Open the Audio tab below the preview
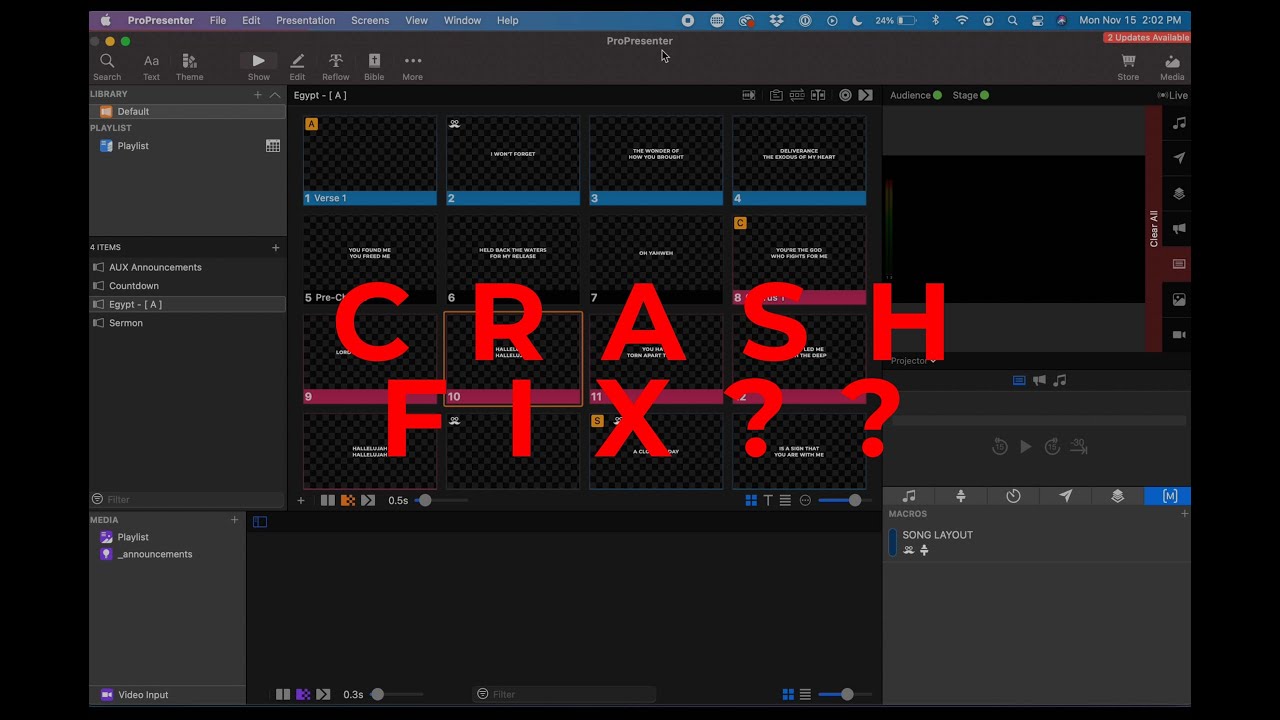Screen dimensions: 1280x720 909,496
